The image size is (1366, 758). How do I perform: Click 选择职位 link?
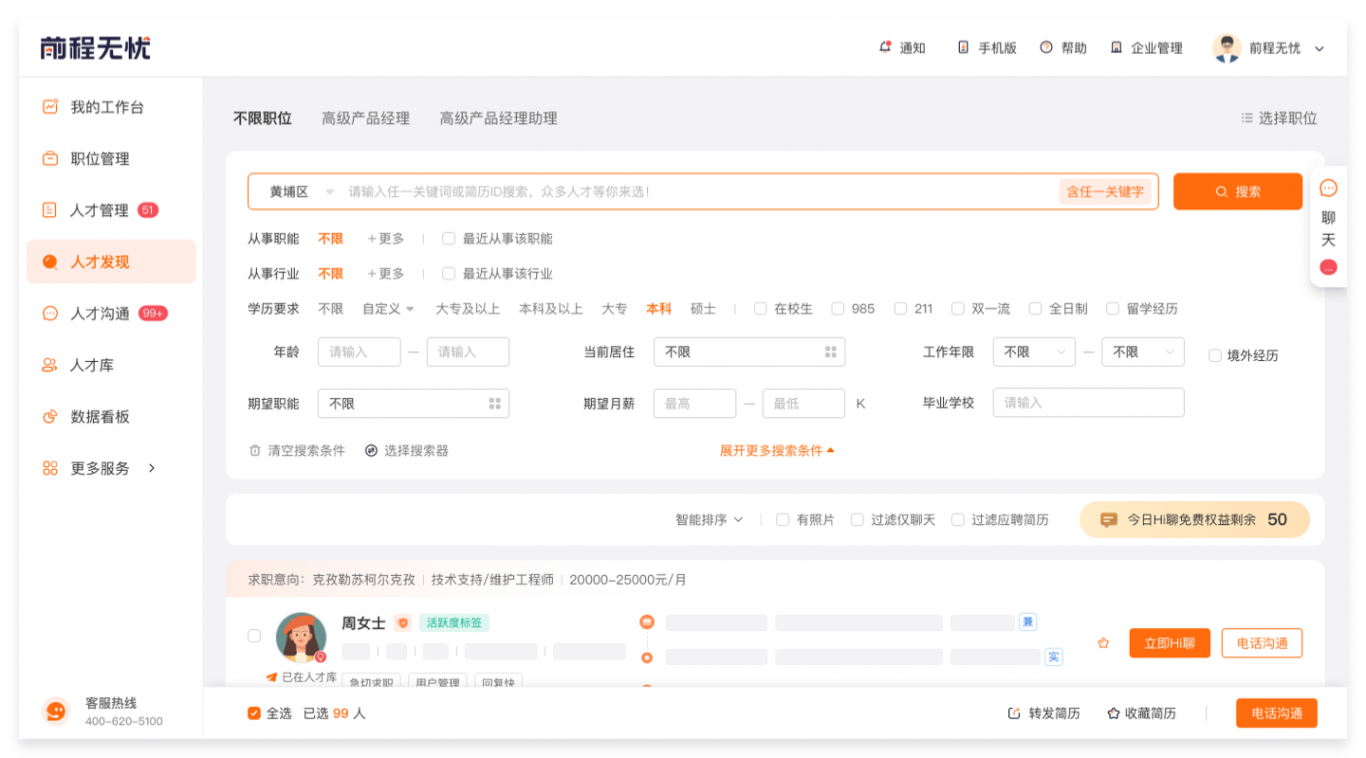(1279, 118)
